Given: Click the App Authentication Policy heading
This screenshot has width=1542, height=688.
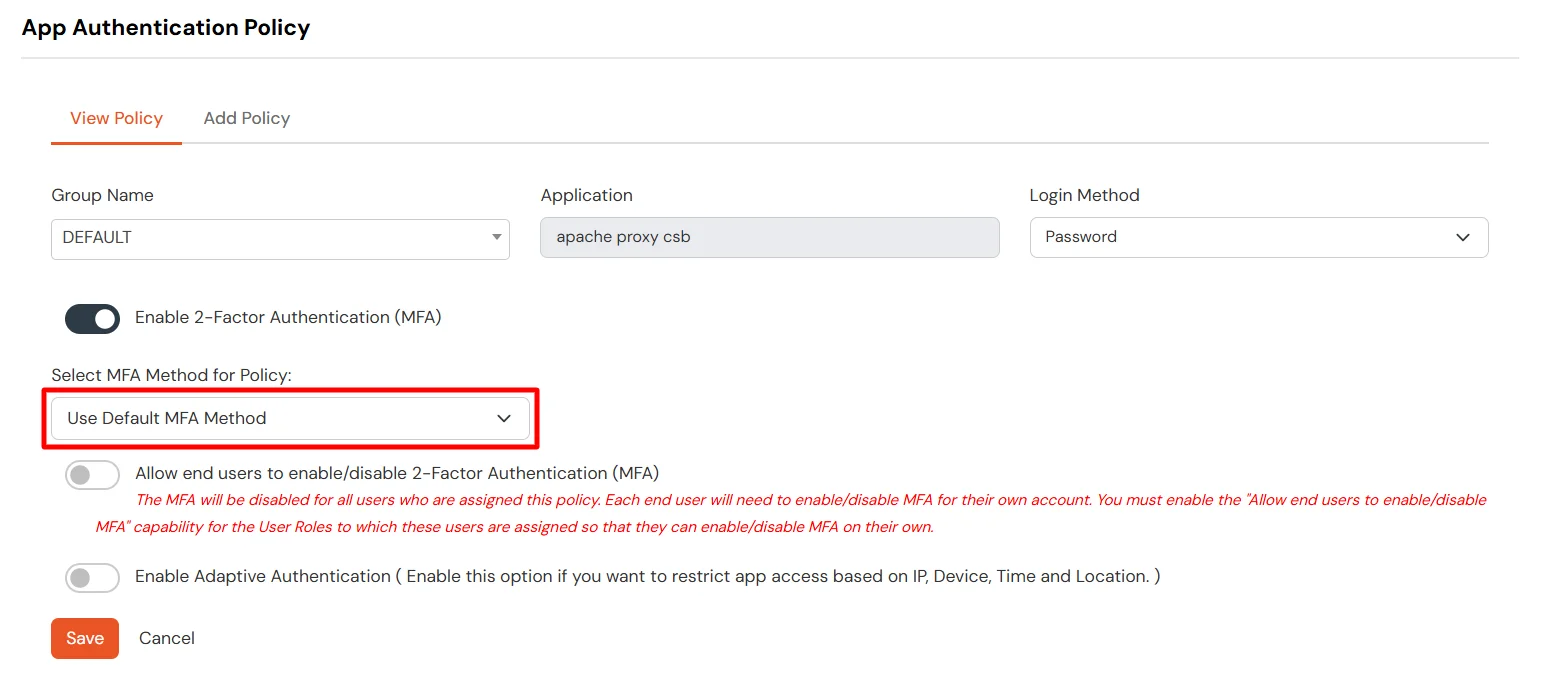Looking at the screenshot, I should click(x=166, y=27).
